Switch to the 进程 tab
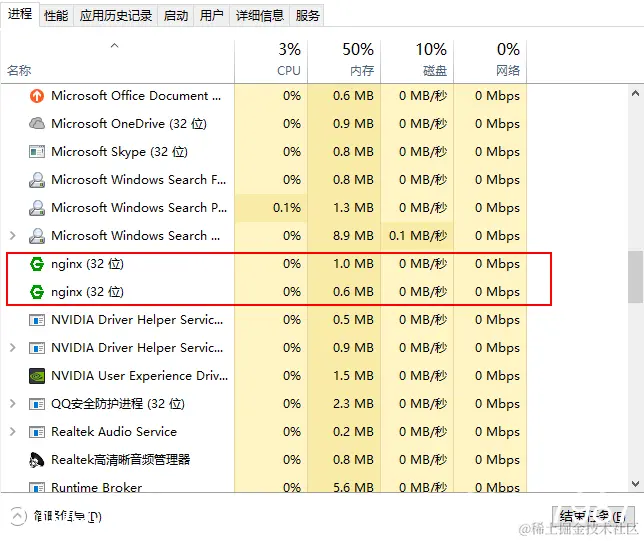644x541 pixels. (20, 14)
